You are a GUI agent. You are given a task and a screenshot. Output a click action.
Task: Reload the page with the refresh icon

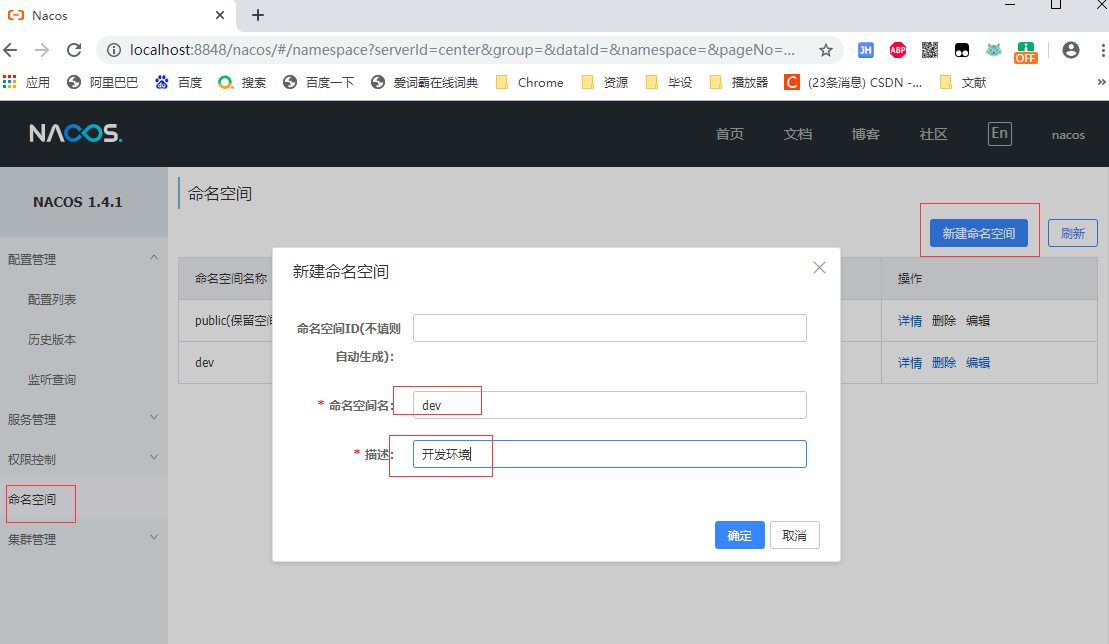click(x=74, y=50)
